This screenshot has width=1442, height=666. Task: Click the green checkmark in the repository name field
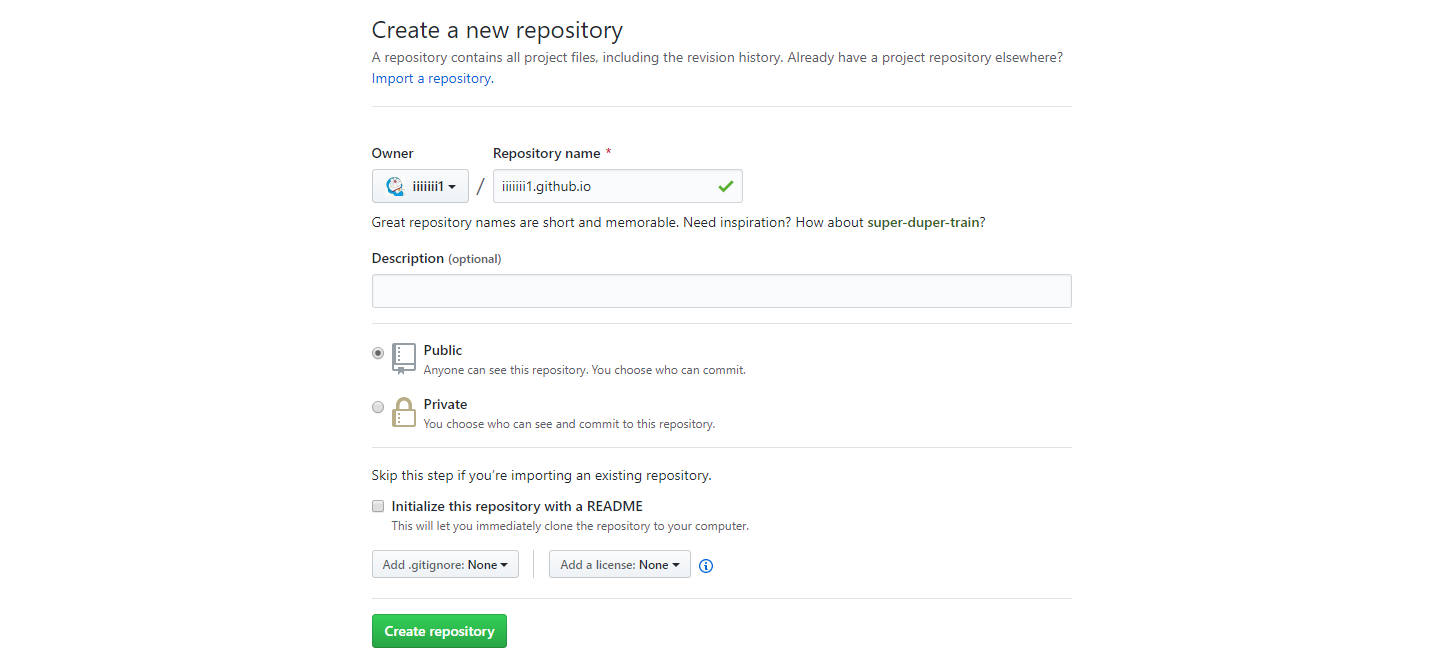[x=725, y=186]
